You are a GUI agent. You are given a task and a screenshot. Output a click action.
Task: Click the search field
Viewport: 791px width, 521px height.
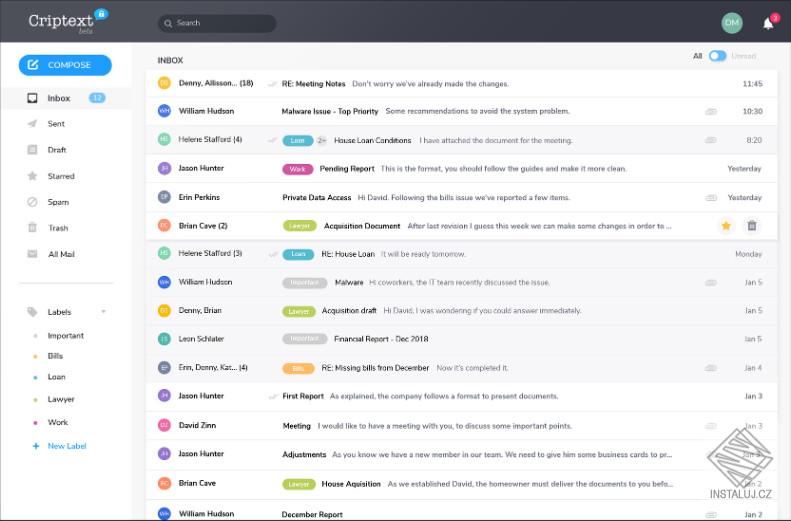click(217, 23)
